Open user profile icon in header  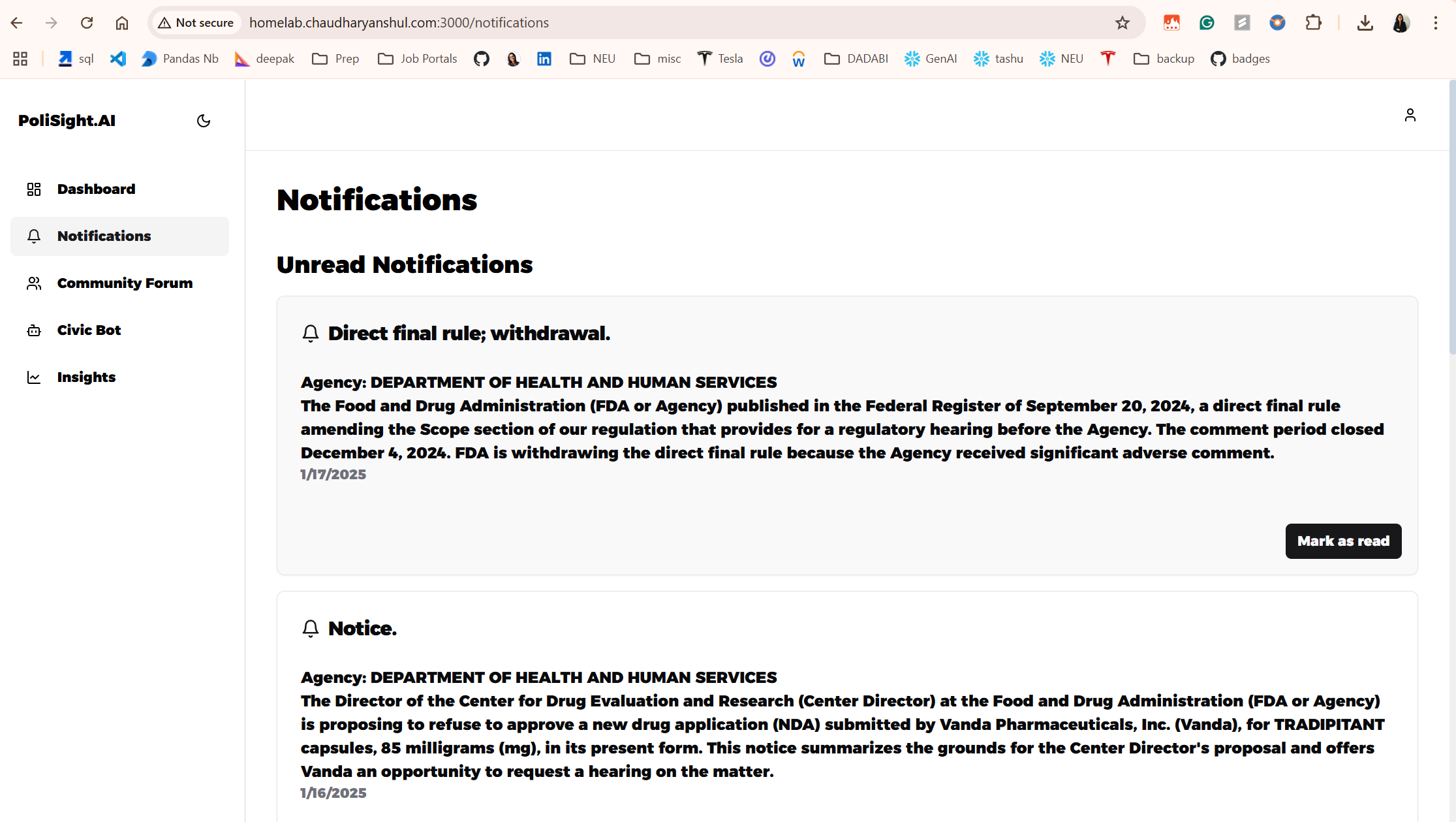[x=1410, y=116]
